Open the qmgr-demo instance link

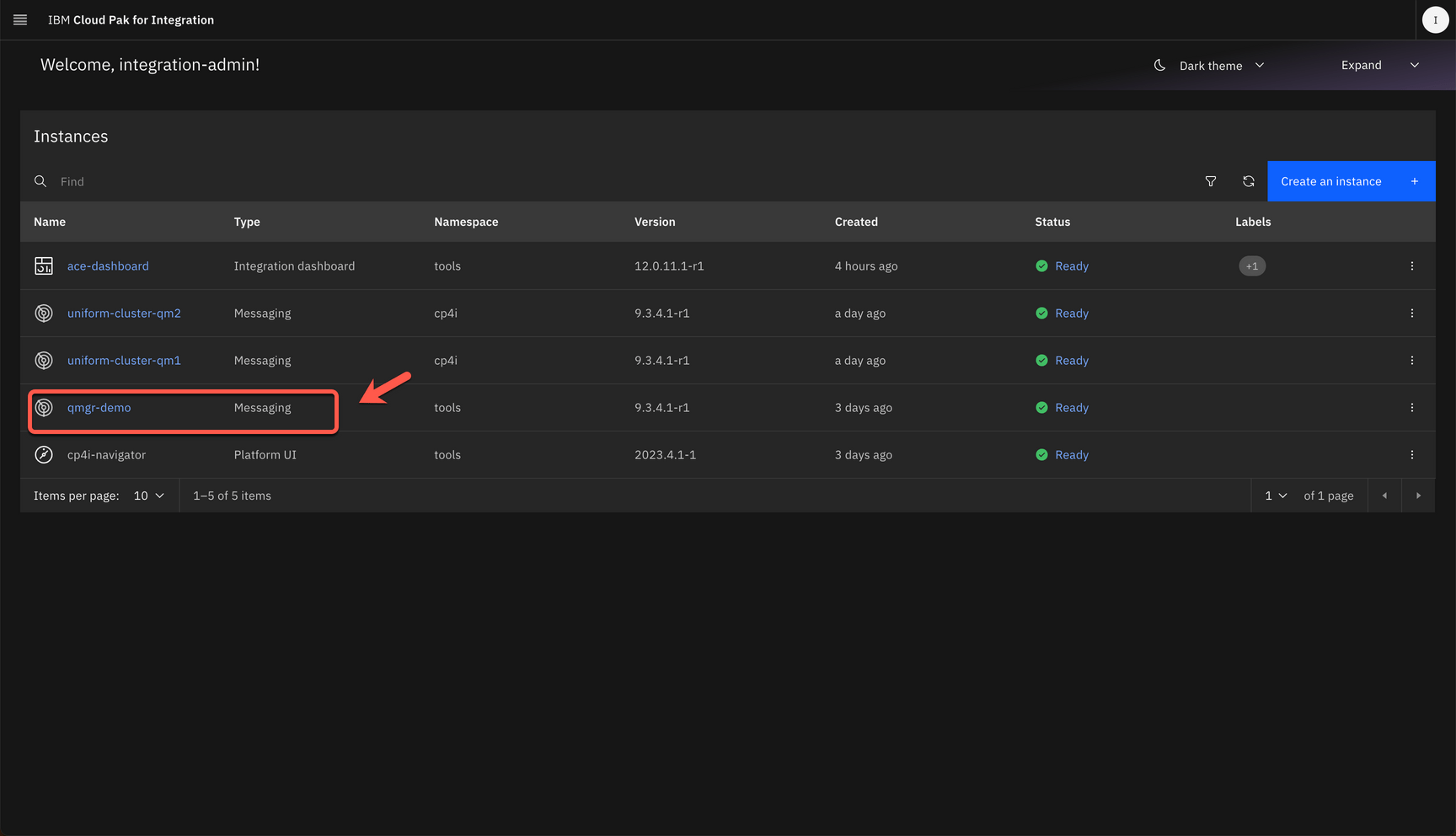(99, 408)
